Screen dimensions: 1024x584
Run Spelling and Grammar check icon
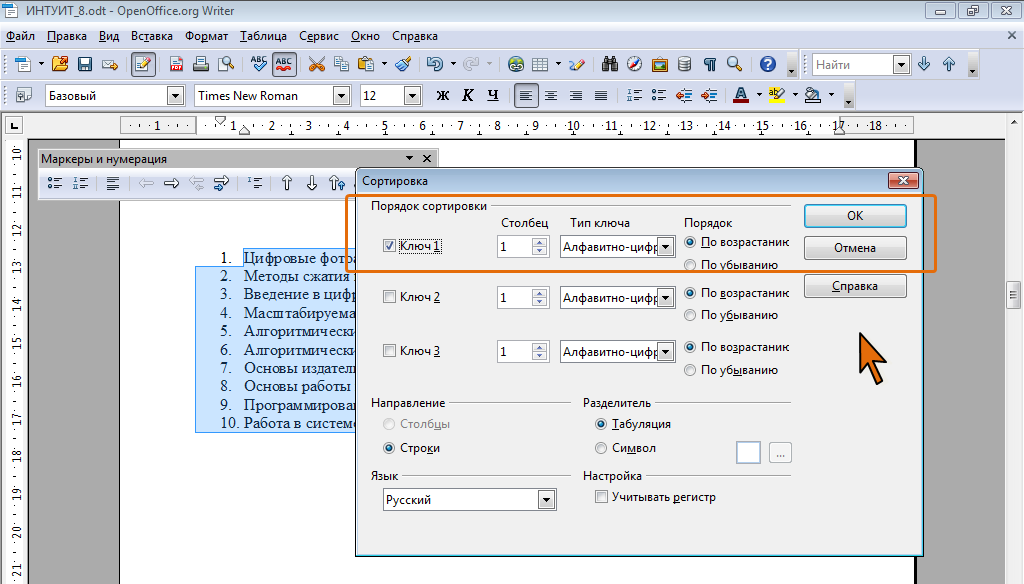[x=259, y=64]
